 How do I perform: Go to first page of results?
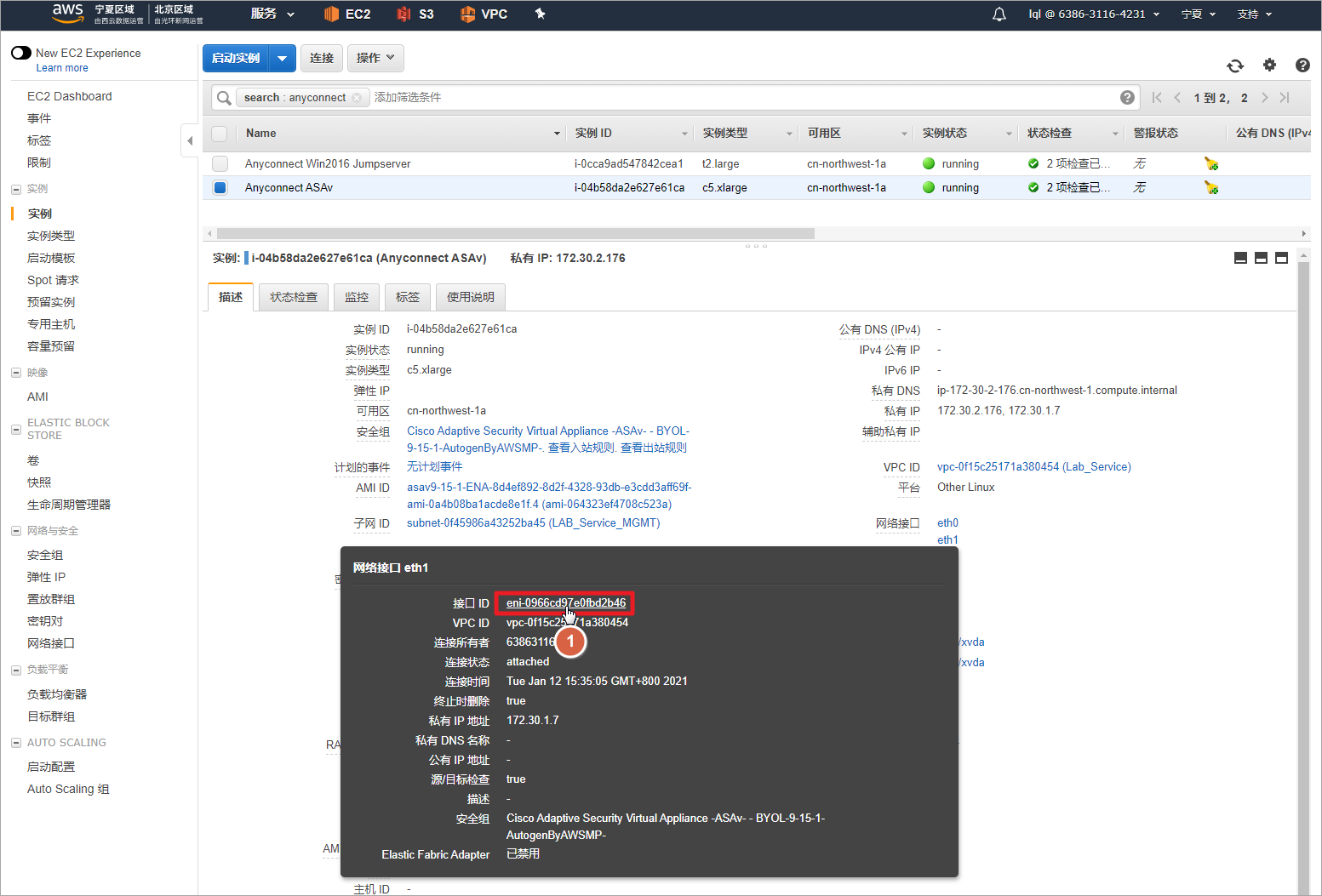1157,98
